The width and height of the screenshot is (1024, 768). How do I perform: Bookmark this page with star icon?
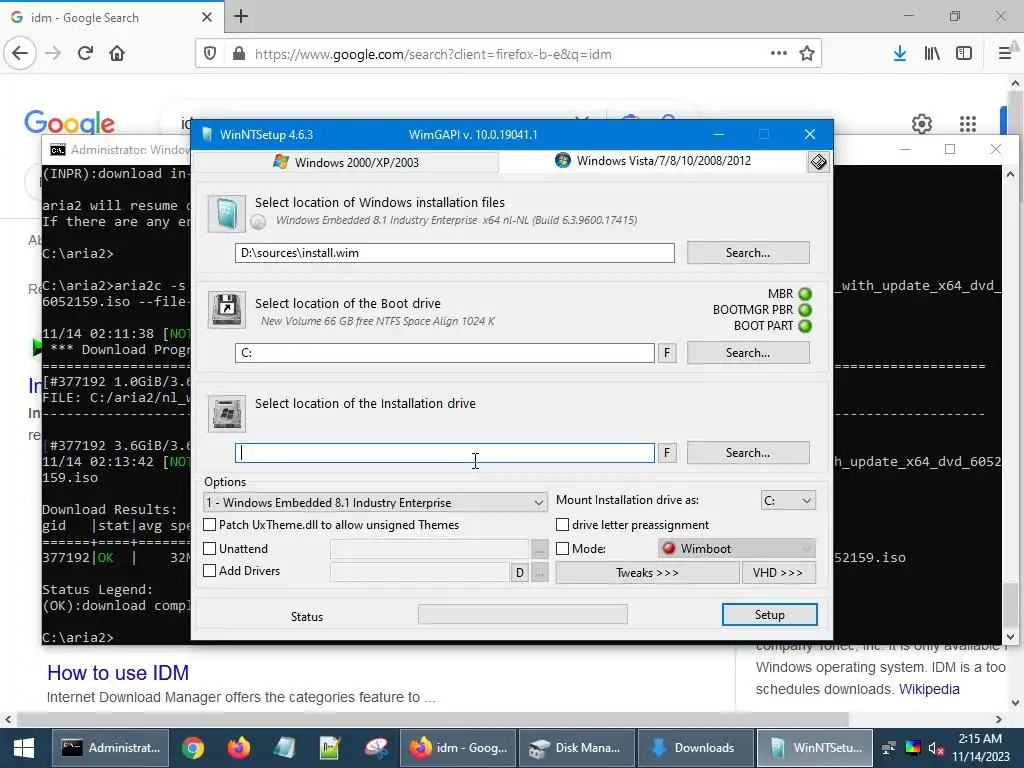tap(807, 54)
